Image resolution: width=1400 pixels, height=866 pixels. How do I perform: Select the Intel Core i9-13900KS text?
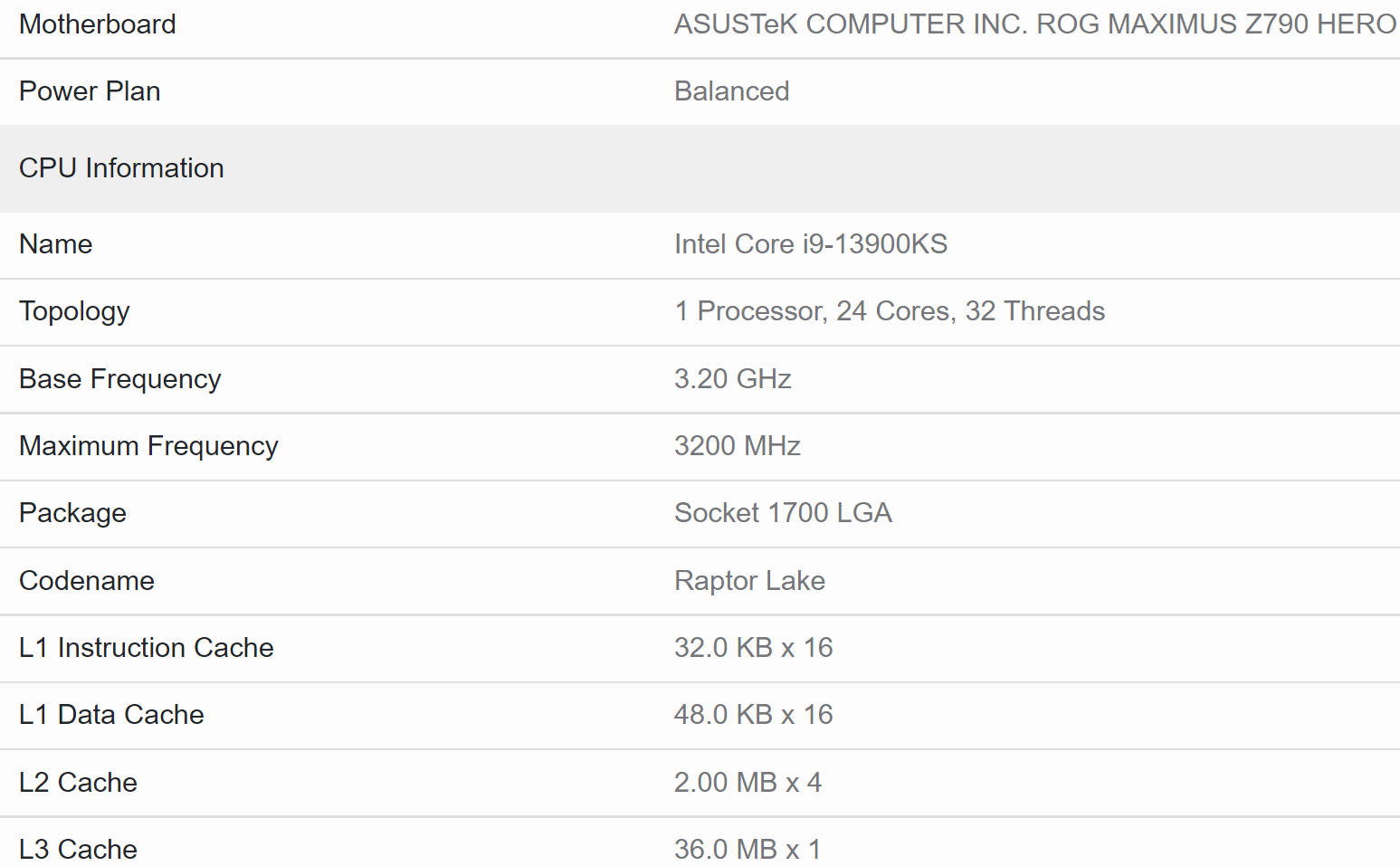pyautogui.click(x=810, y=244)
